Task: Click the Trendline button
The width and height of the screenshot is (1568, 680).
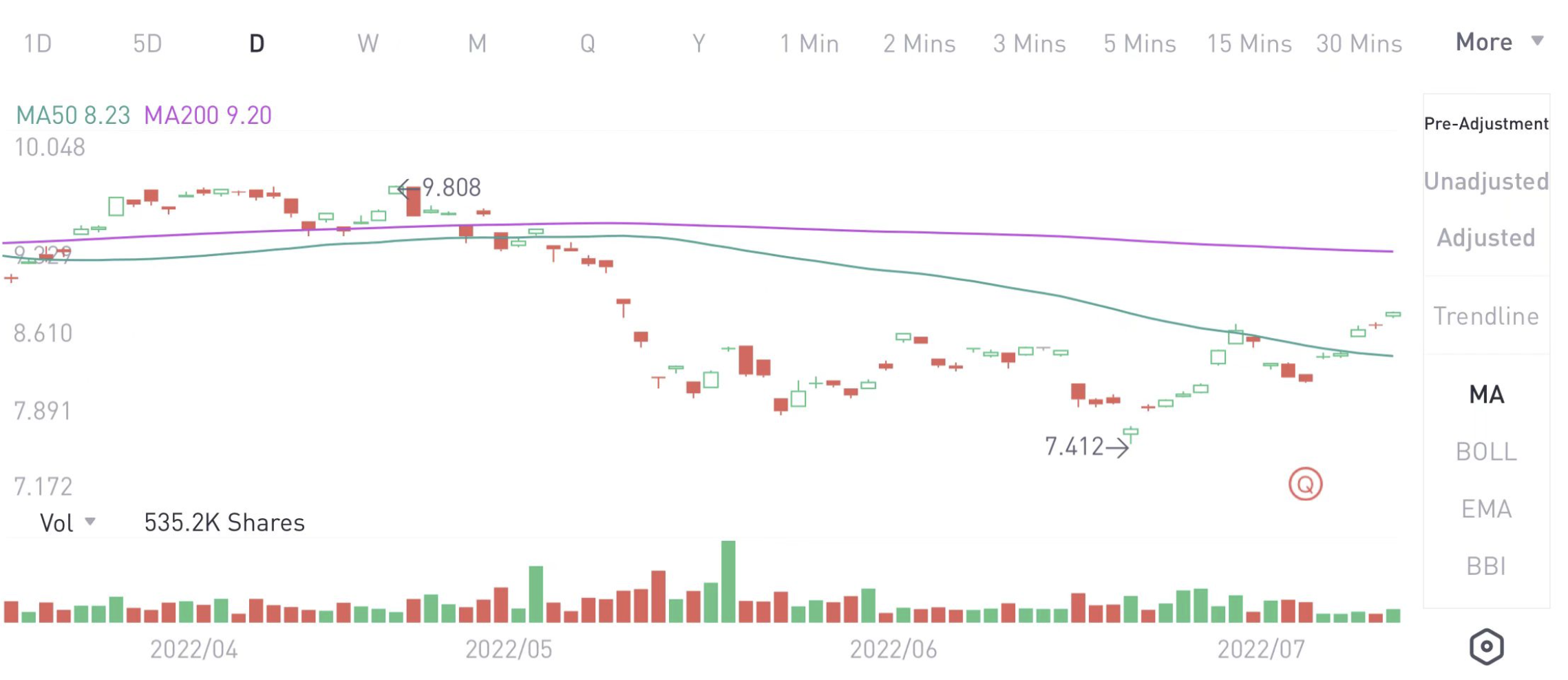Action: click(1486, 316)
